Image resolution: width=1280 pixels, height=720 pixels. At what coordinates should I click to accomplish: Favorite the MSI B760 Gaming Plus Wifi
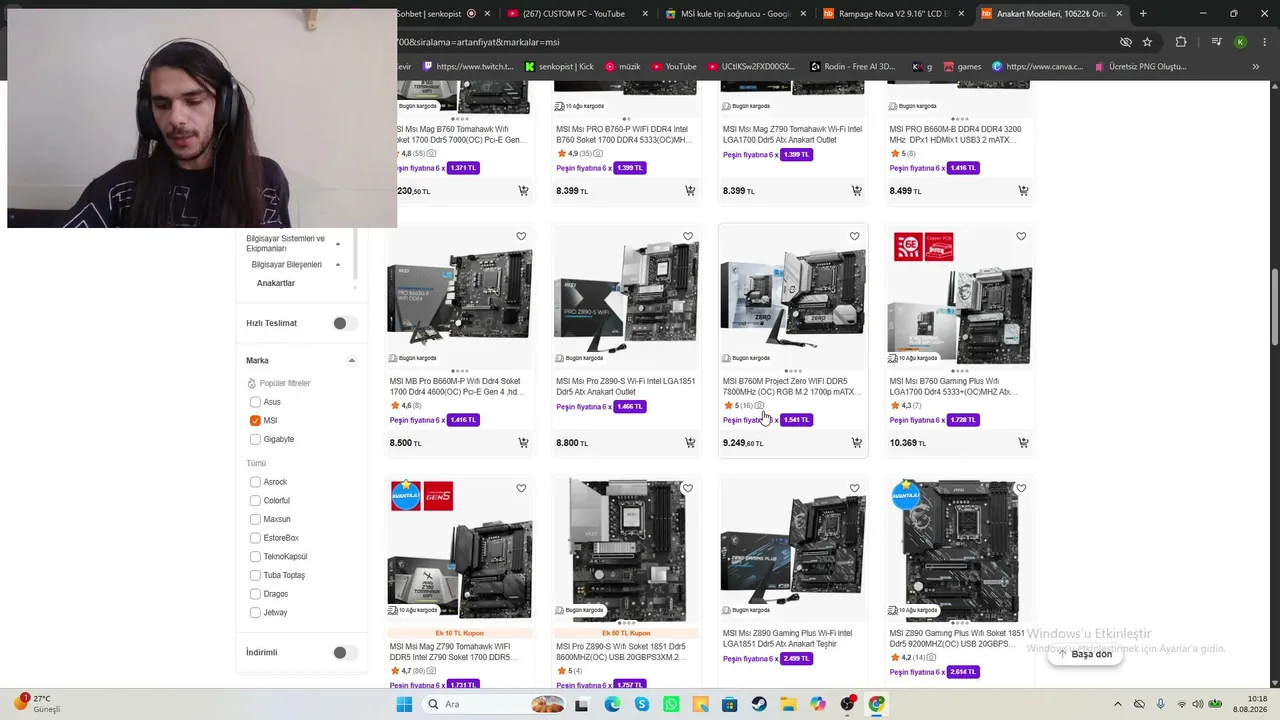(1021, 237)
